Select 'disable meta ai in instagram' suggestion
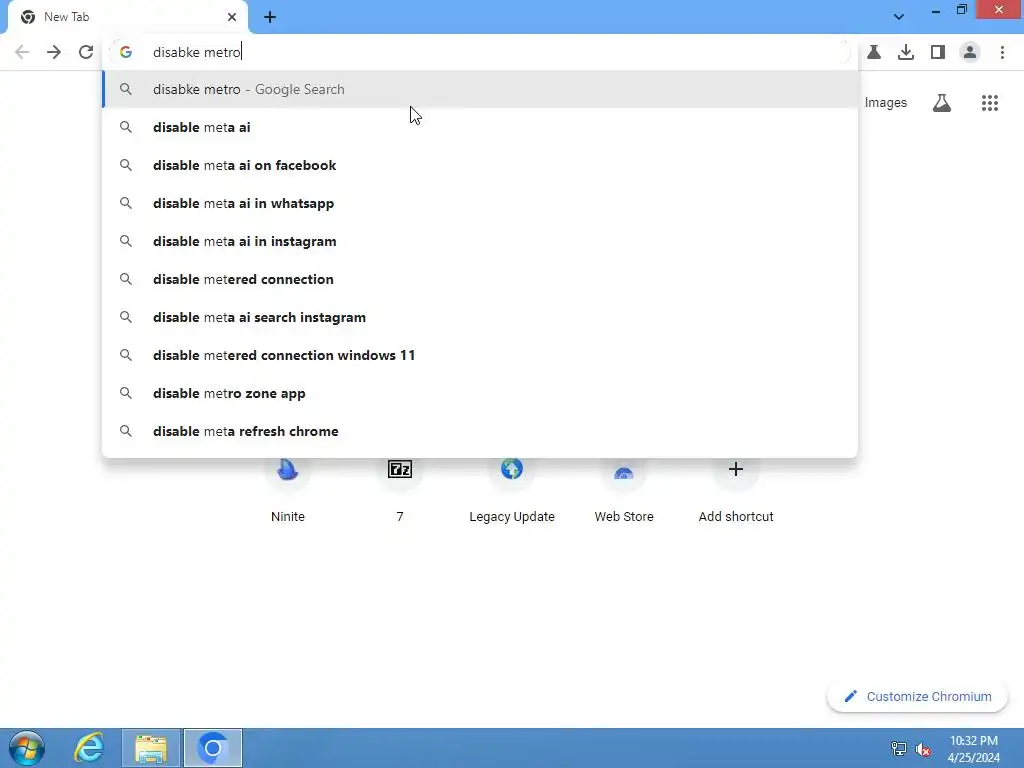 tap(480, 241)
